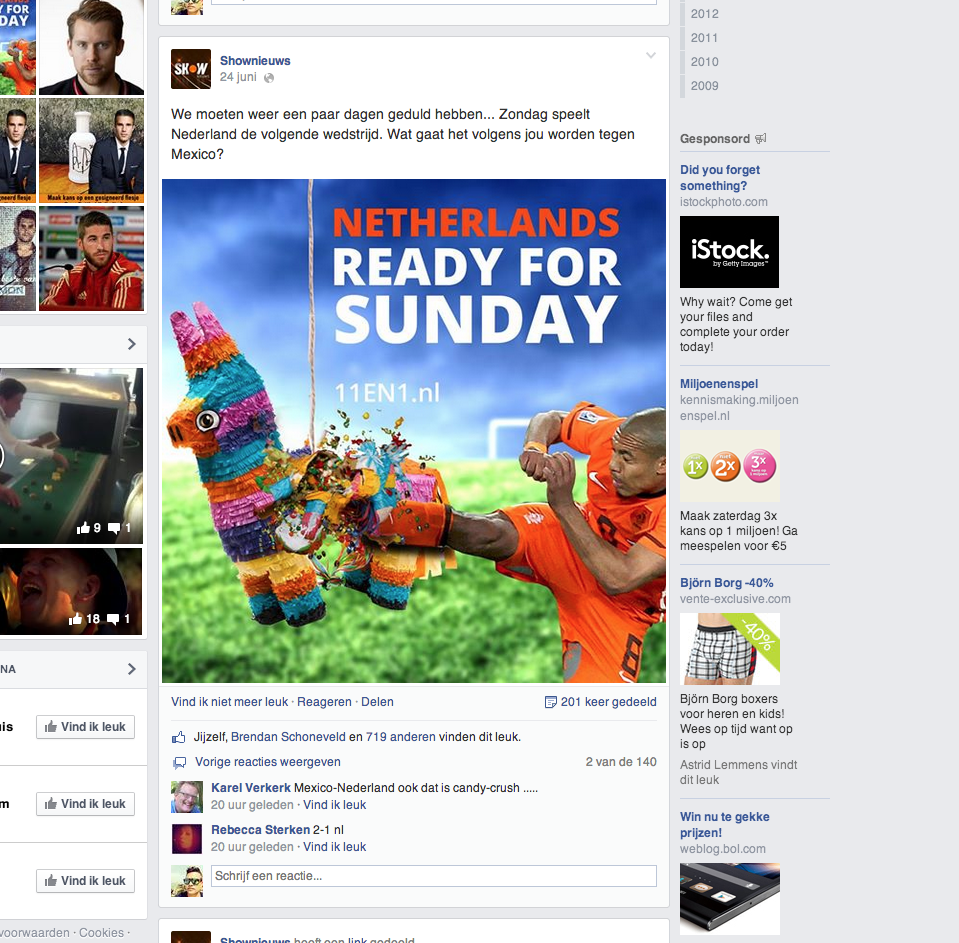Open the Did you forget something ad link
The width and height of the screenshot is (959, 943).
720,177
